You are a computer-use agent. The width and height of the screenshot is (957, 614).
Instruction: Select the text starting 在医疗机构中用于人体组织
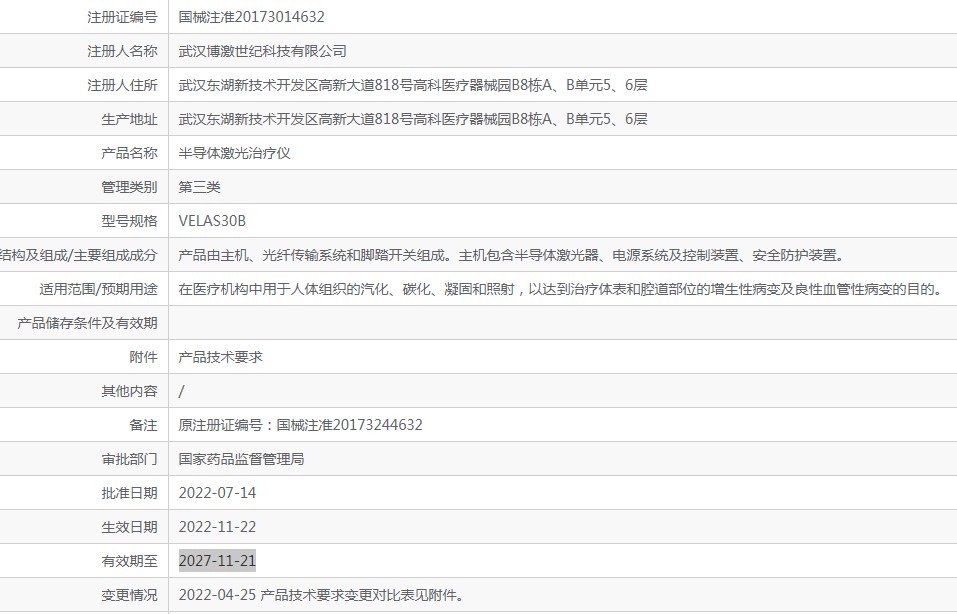560,289
